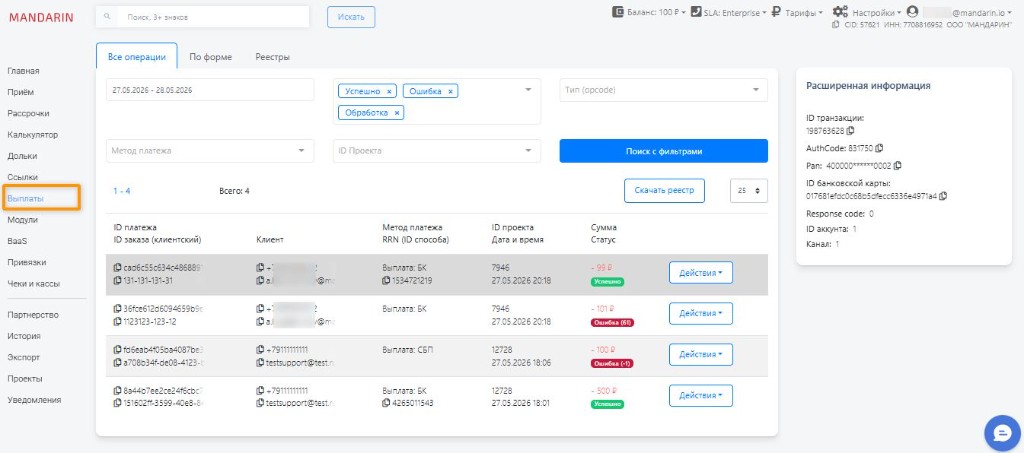The width and height of the screenshot is (1024, 453).
Task: Expand the Тип (opcode) dropdown
Action: (663, 90)
